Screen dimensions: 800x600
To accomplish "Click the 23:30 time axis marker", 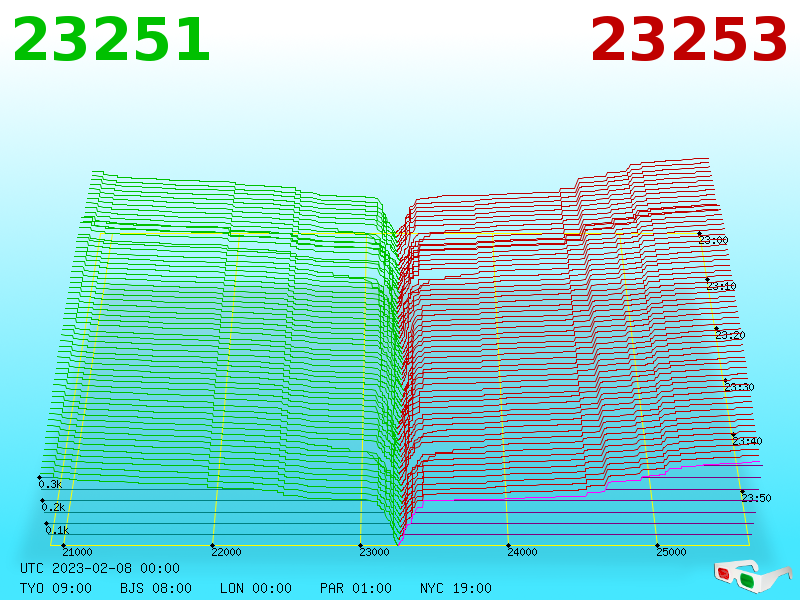I will pyautogui.click(x=739, y=387).
